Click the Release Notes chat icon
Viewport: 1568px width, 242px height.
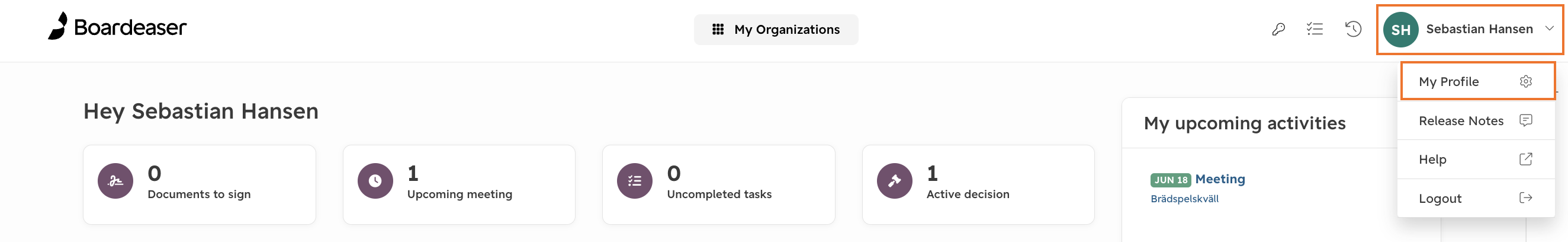1525,120
